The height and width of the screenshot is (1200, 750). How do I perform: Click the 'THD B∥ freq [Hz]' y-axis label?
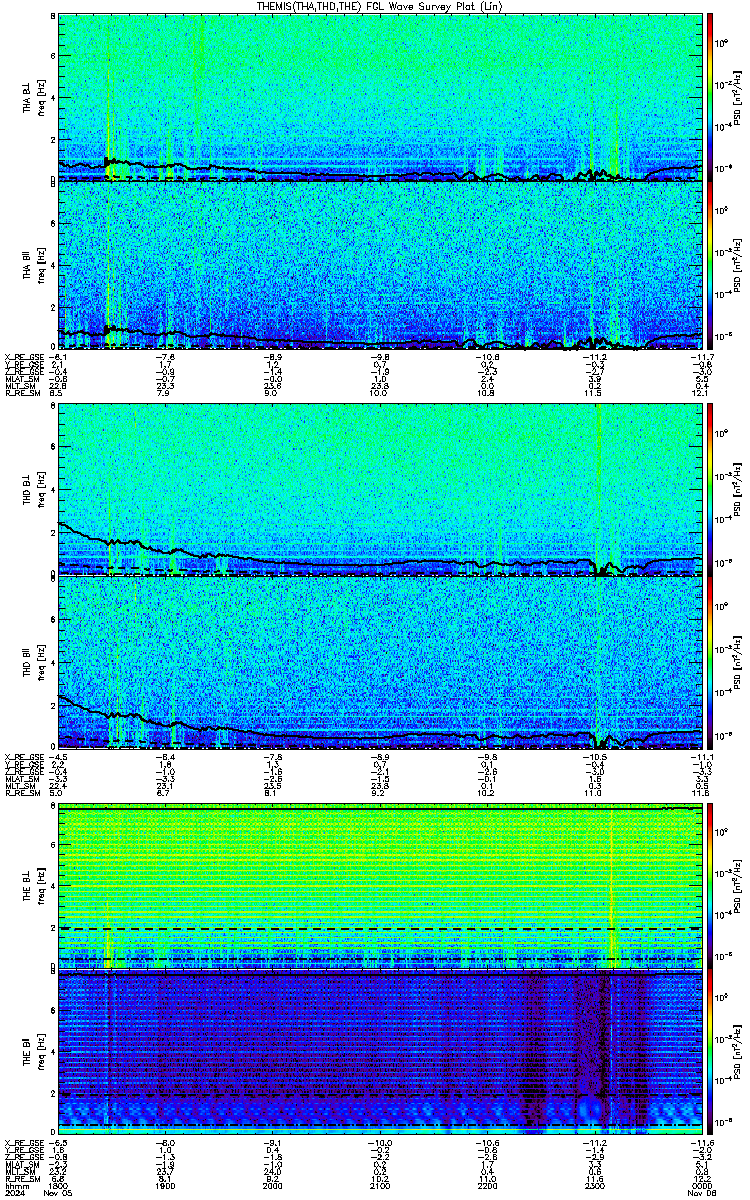point(33,661)
